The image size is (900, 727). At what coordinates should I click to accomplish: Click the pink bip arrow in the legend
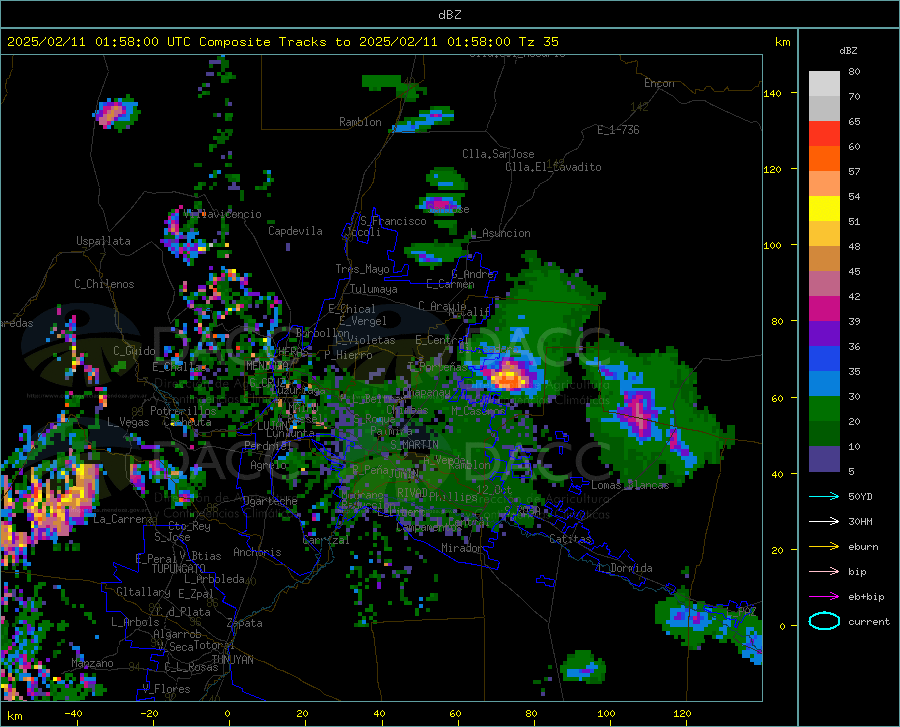coord(824,572)
